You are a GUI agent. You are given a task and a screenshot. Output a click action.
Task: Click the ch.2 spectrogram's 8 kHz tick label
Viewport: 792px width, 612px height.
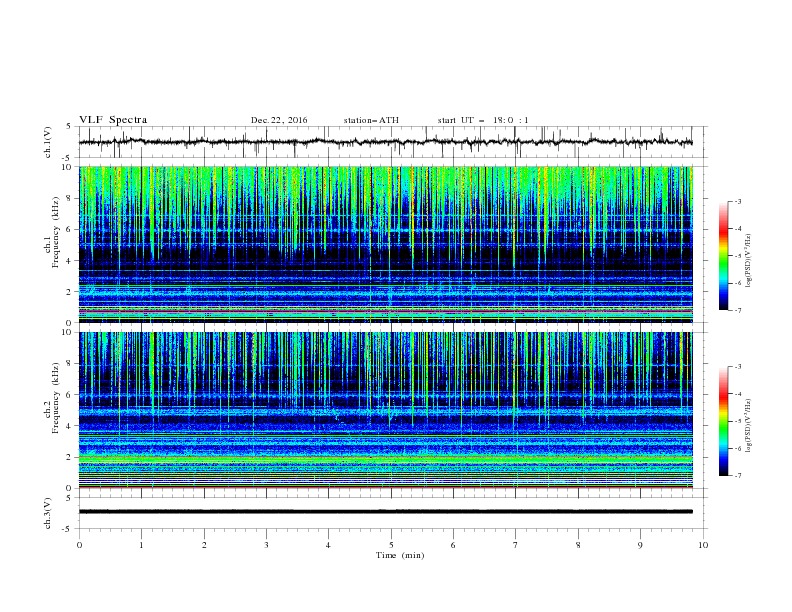coord(70,364)
